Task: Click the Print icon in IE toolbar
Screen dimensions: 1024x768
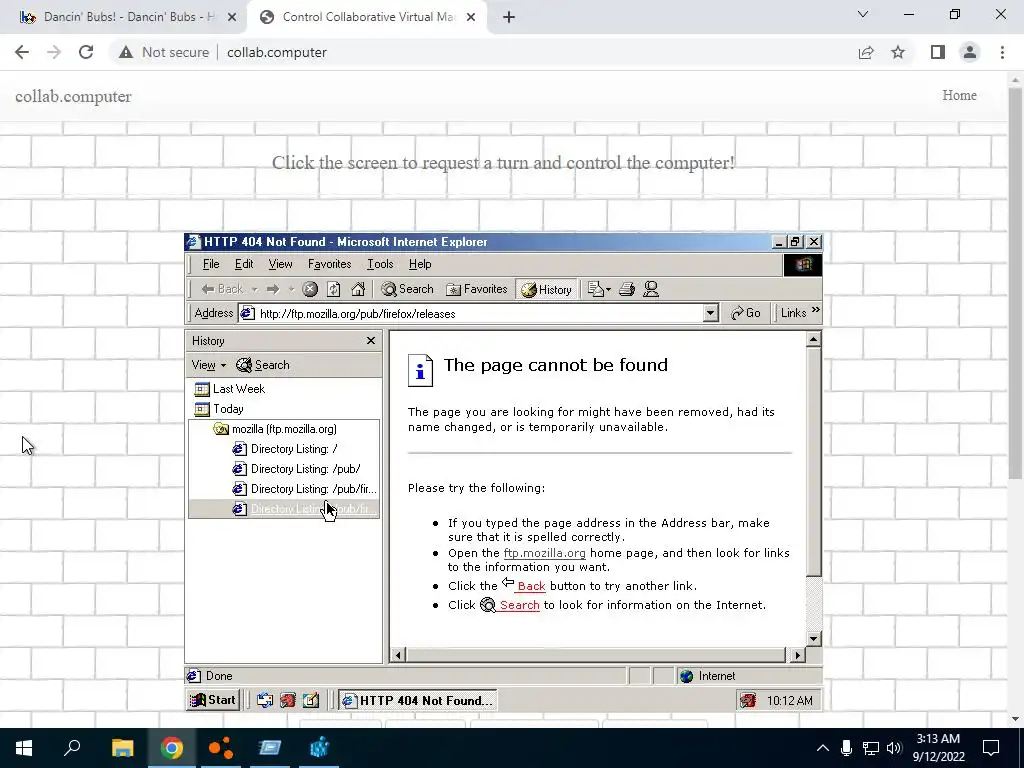Action: 627,289
